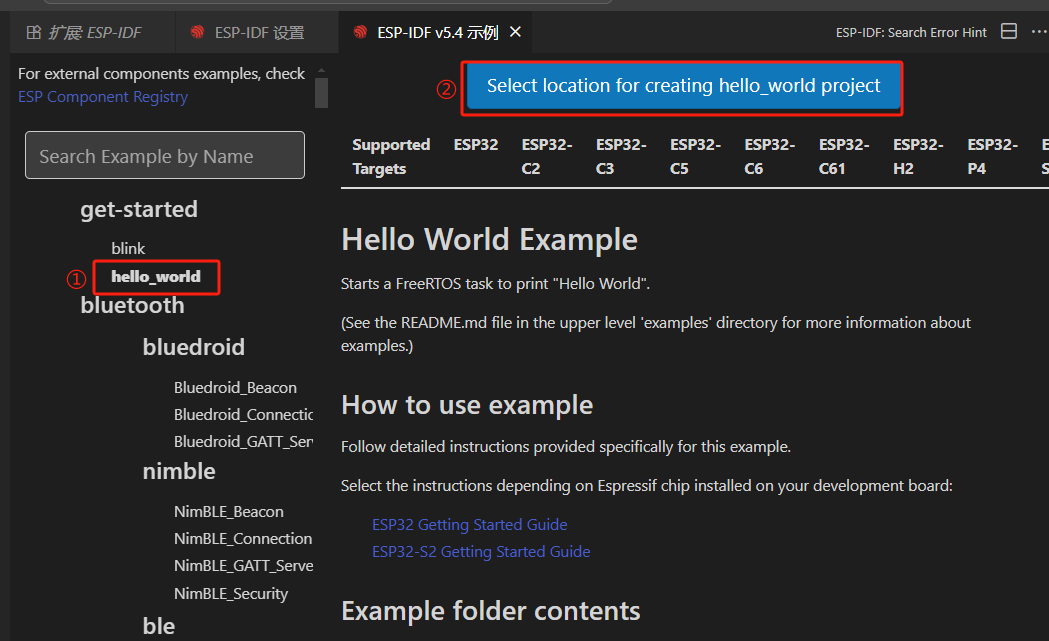
Task: Switch to the 扩展 ESP-IDF tab
Action: click(x=90, y=31)
